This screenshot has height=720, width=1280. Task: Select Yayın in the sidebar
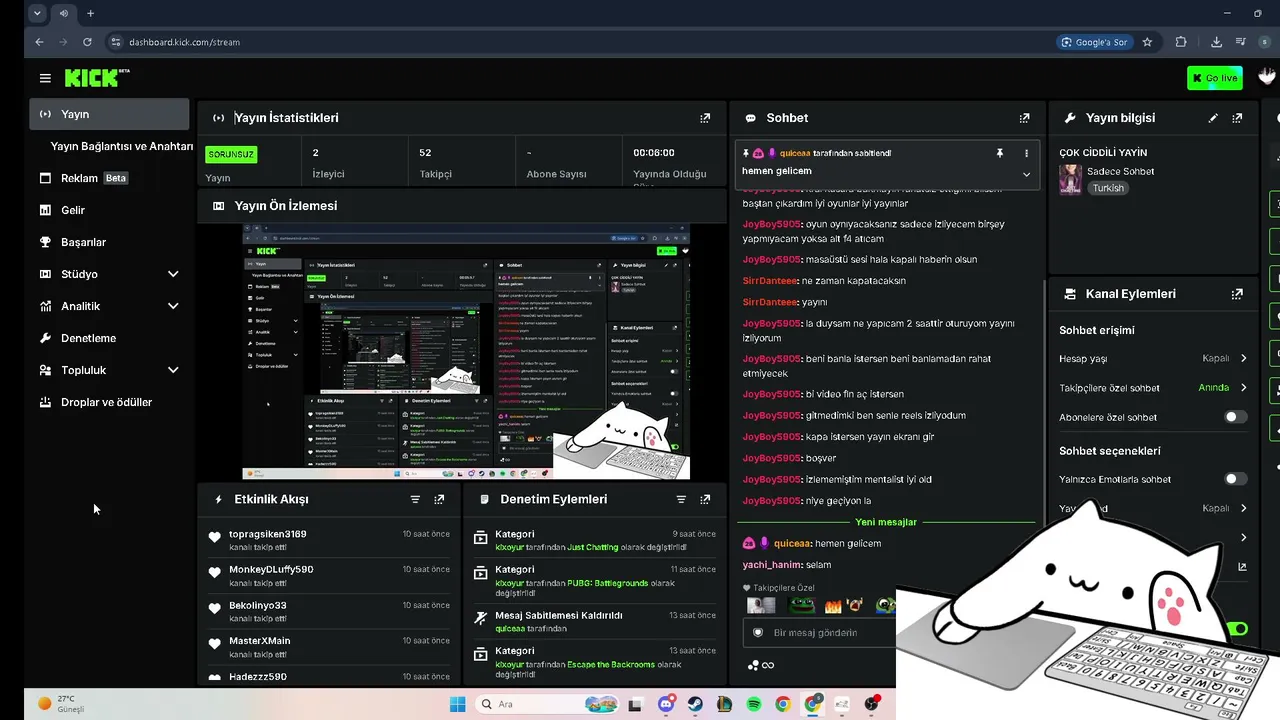(x=109, y=114)
